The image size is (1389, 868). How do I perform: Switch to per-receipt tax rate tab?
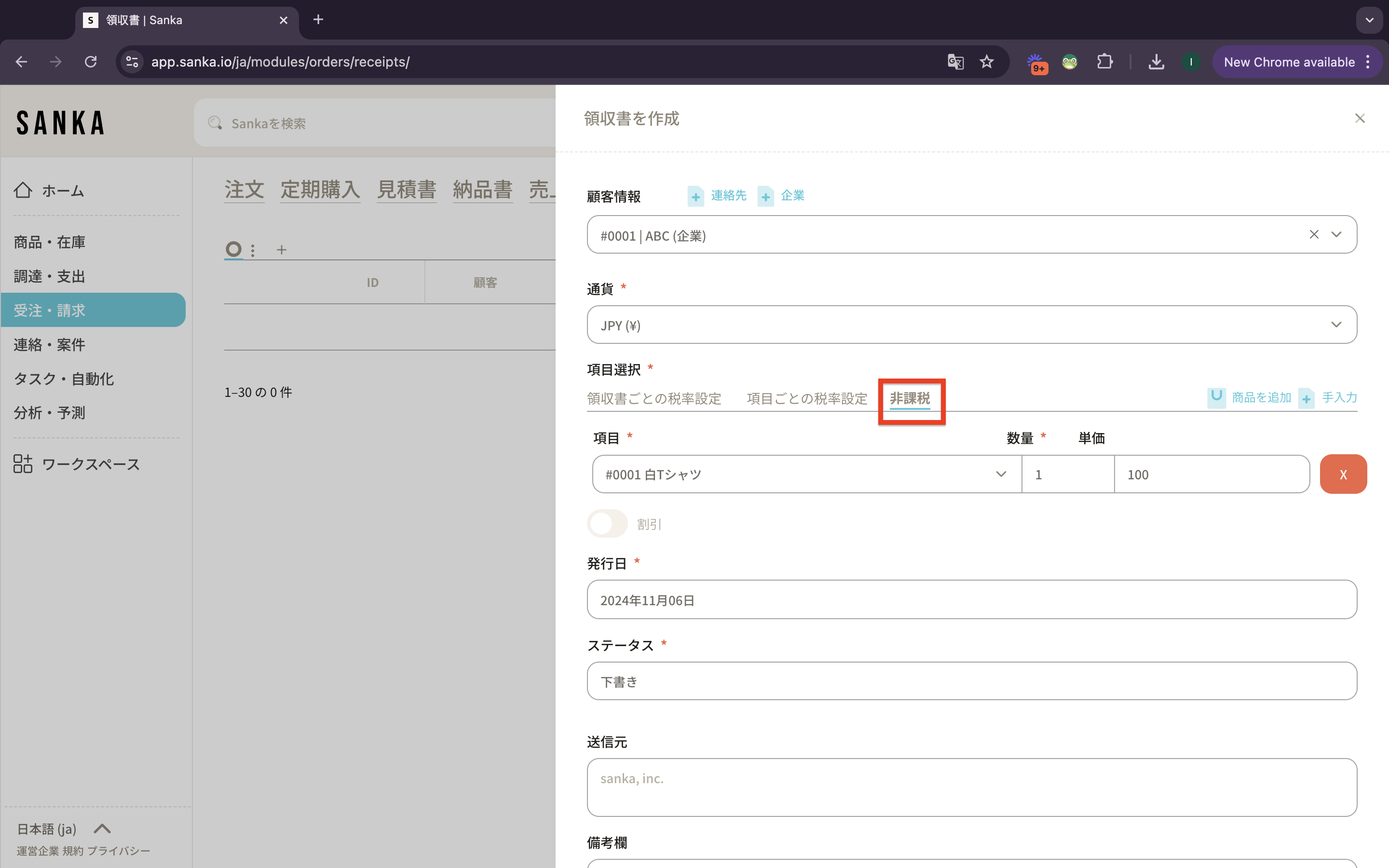coord(654,398)
